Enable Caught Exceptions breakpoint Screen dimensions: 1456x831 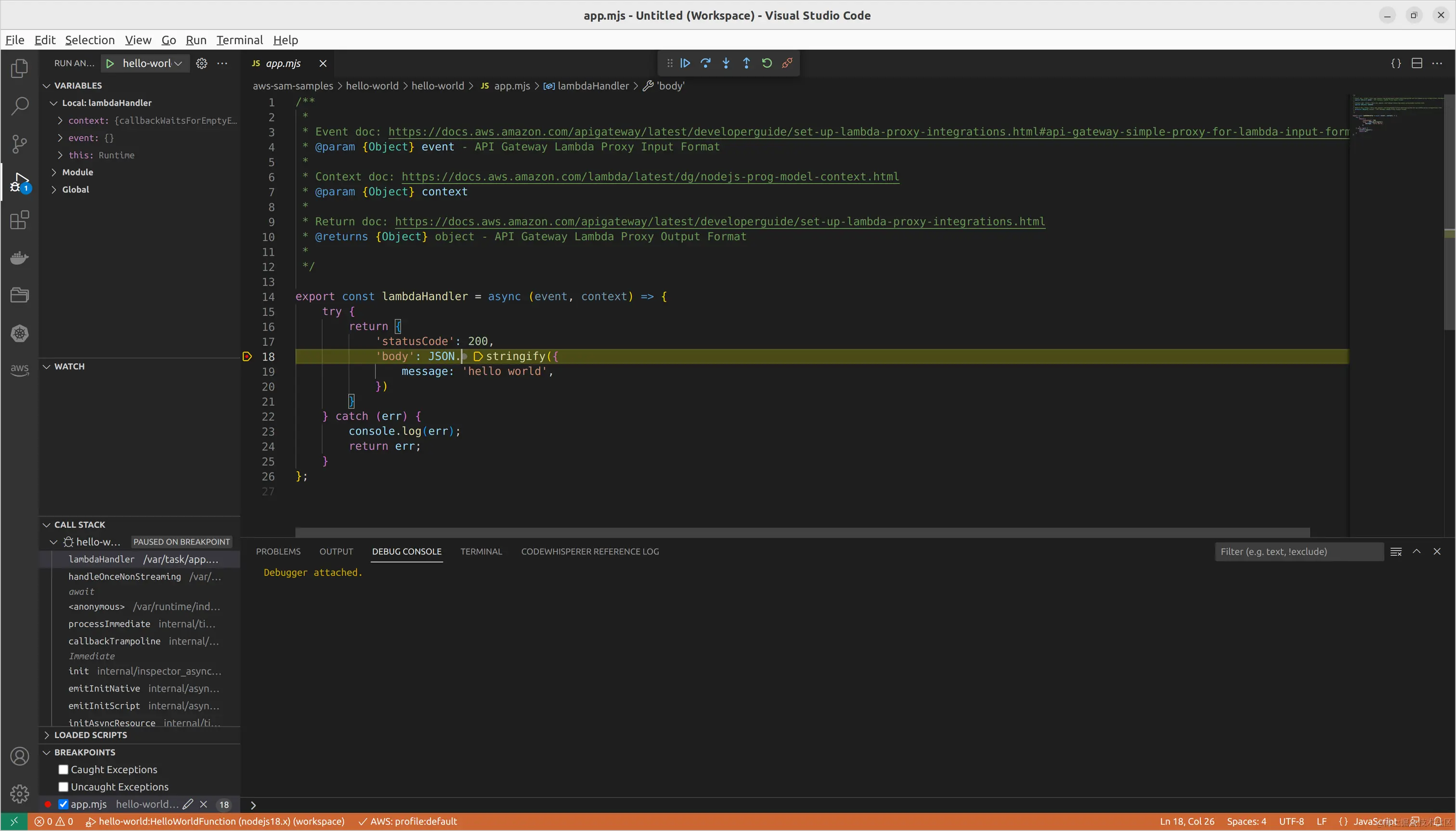click(64, 769)
